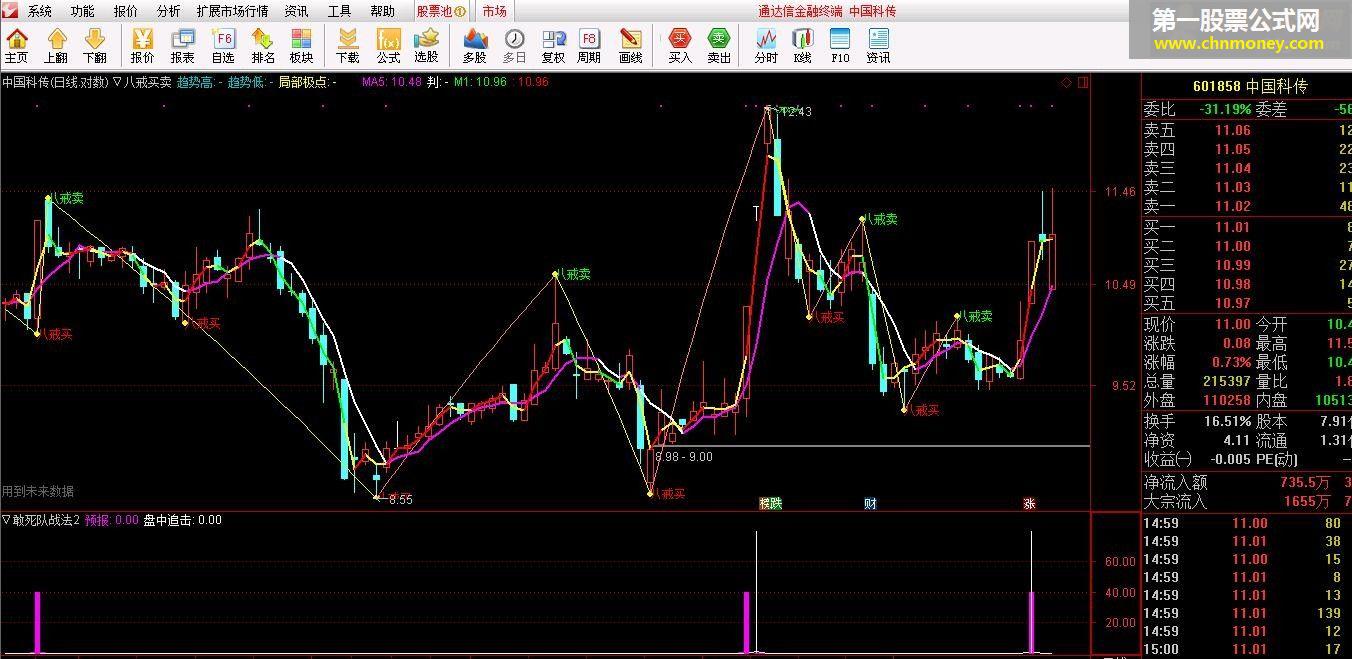1352x659 pixels.
Task: Select the 换手 16.51% value
Action: click(1226, 421)
